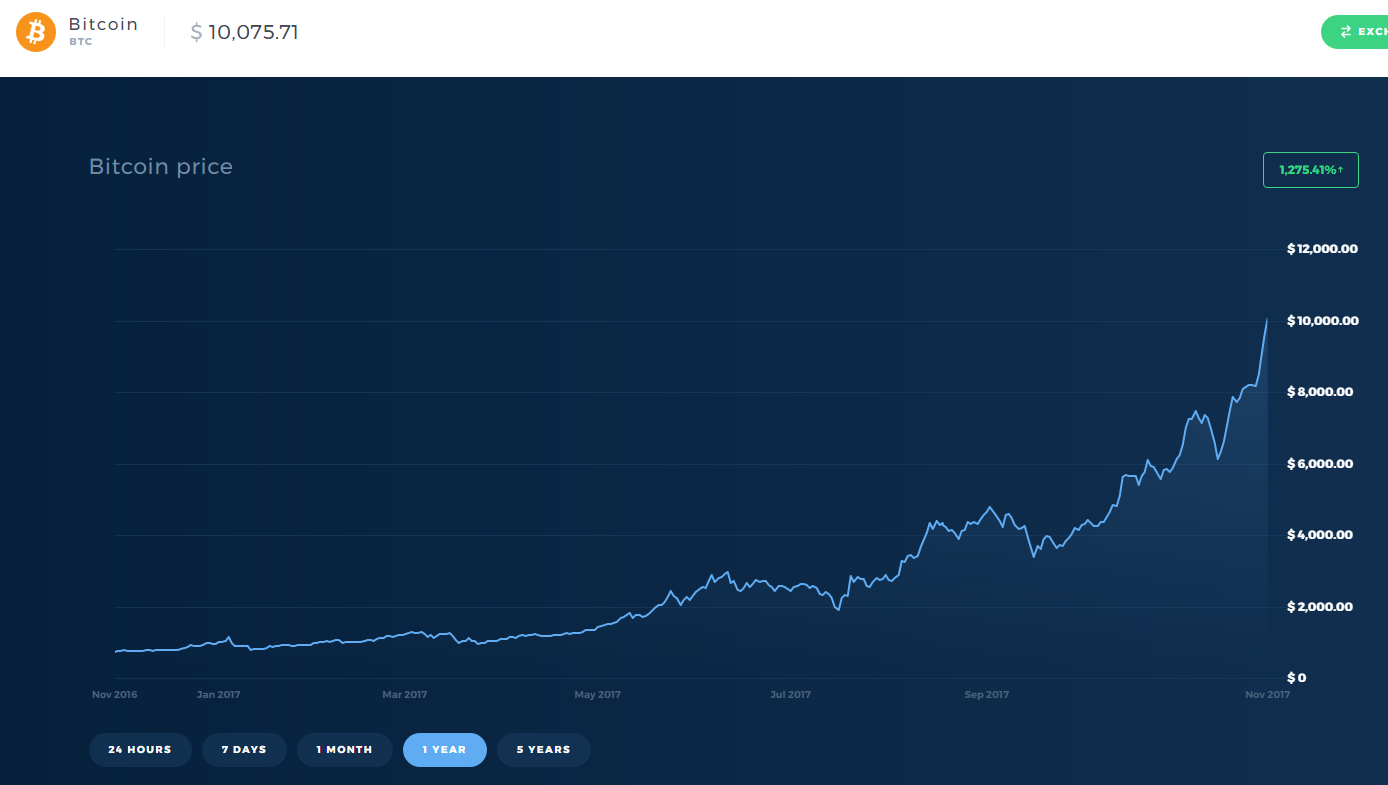This screenshot has width=1388, height=785.
Task: Click the Nov 2017 date label
Action: pyautogui.click(x=1266, y=694)
